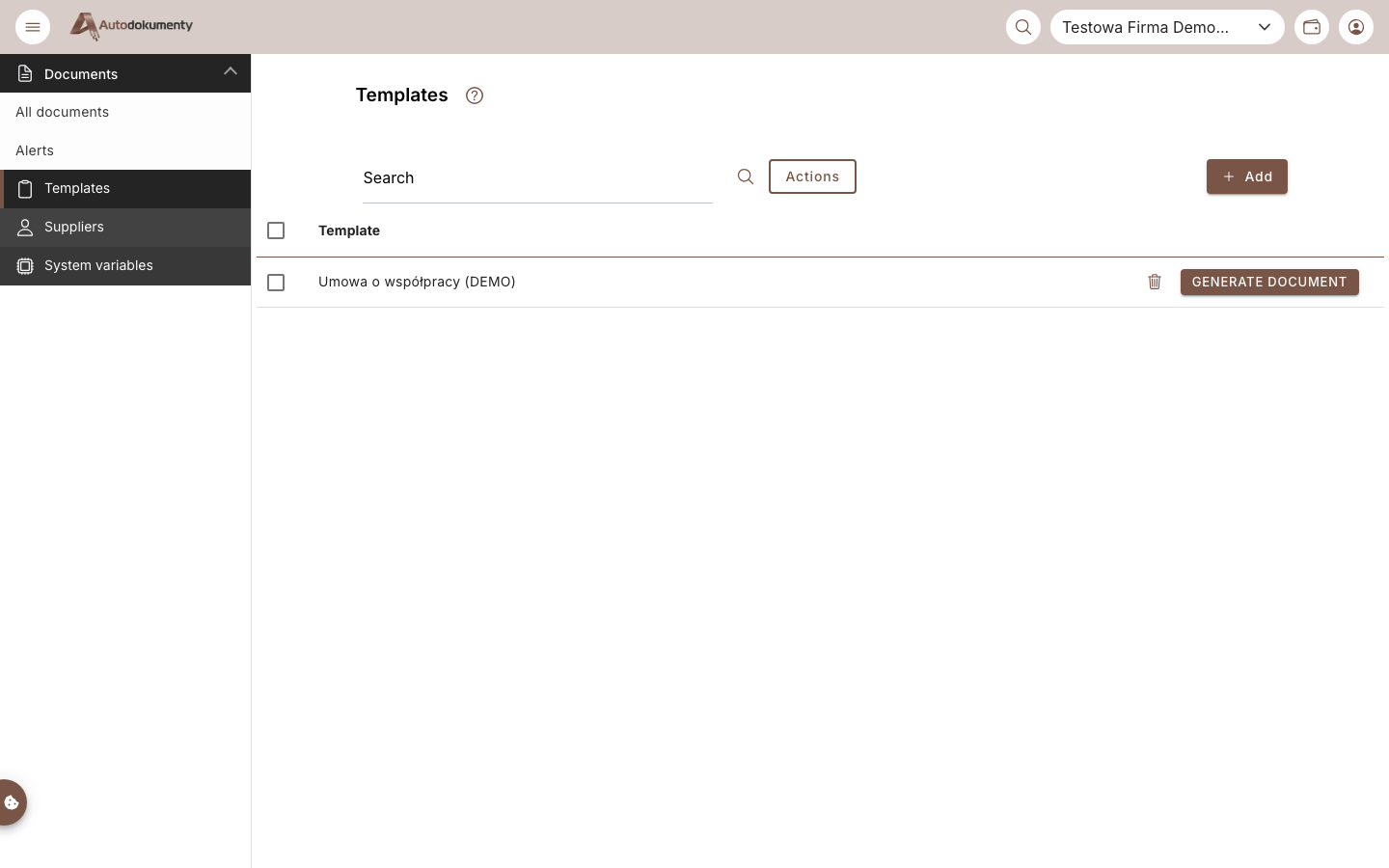Select all templates checkbox in header
The image size is (1389, 868).
click(x=276, y=231)
